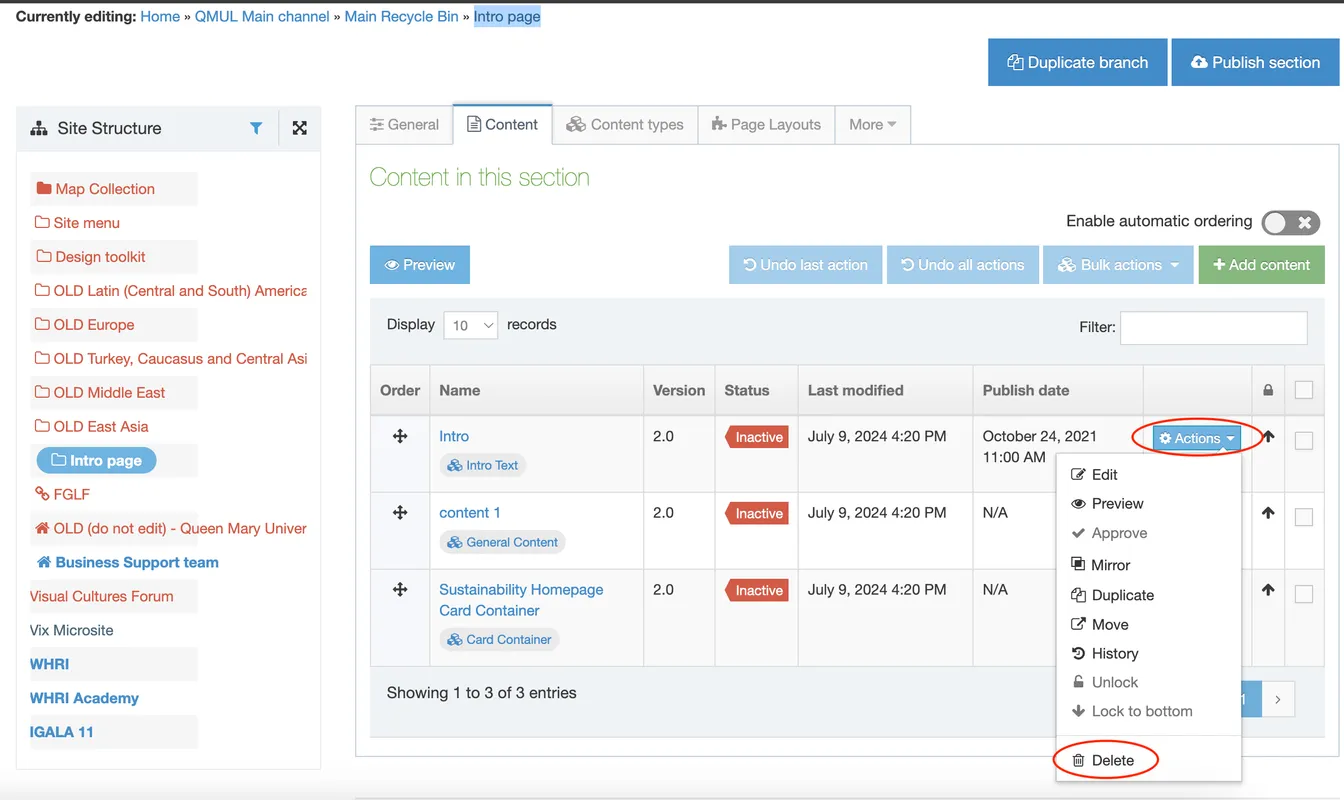The width and height of the screenshot is (1344, 800).
Task: Tick the checkbox for content 1 row
Action: tap(1304, 517)
